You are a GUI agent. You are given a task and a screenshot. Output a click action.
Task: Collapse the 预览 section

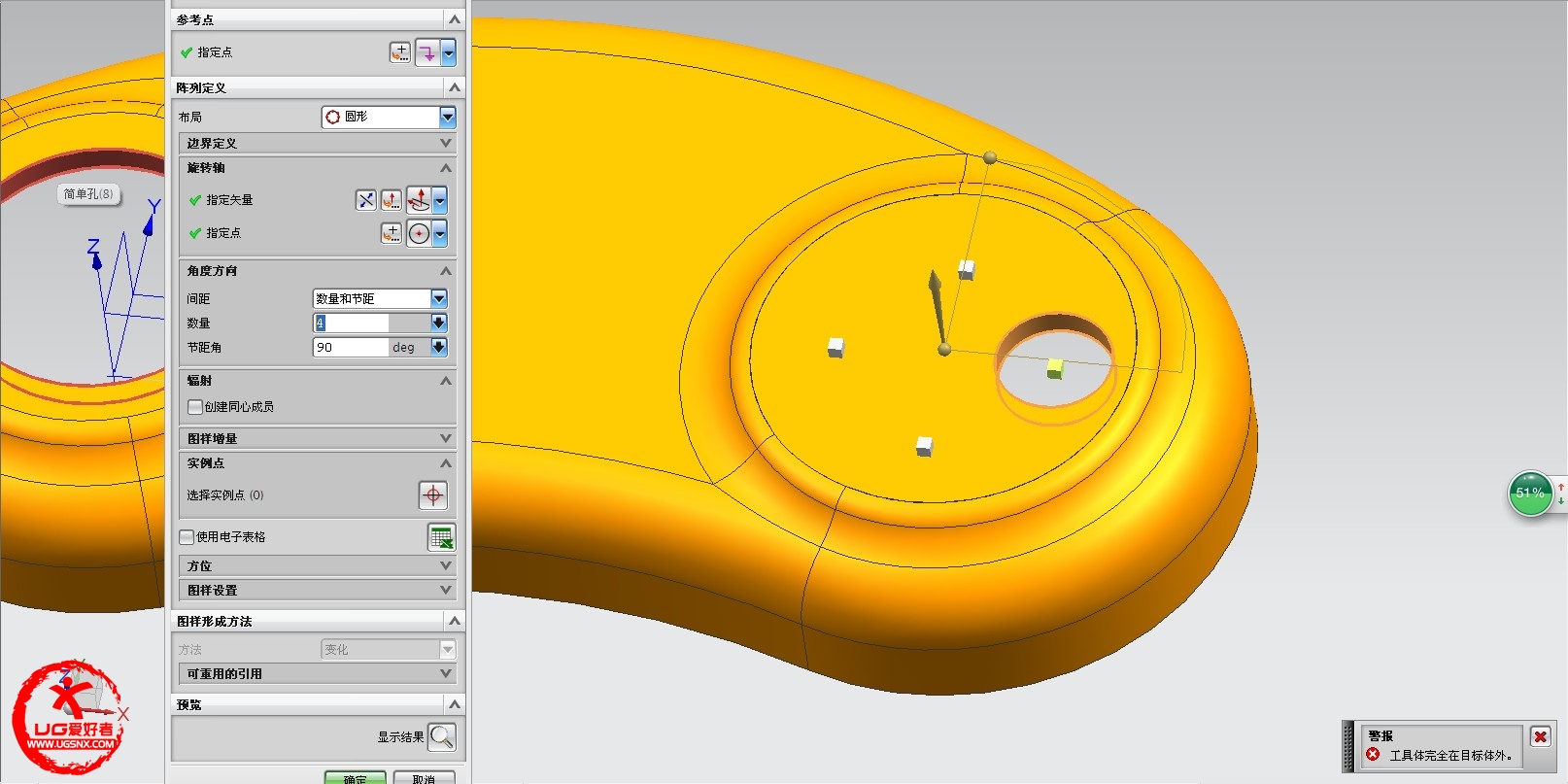[x=454, y=704]
